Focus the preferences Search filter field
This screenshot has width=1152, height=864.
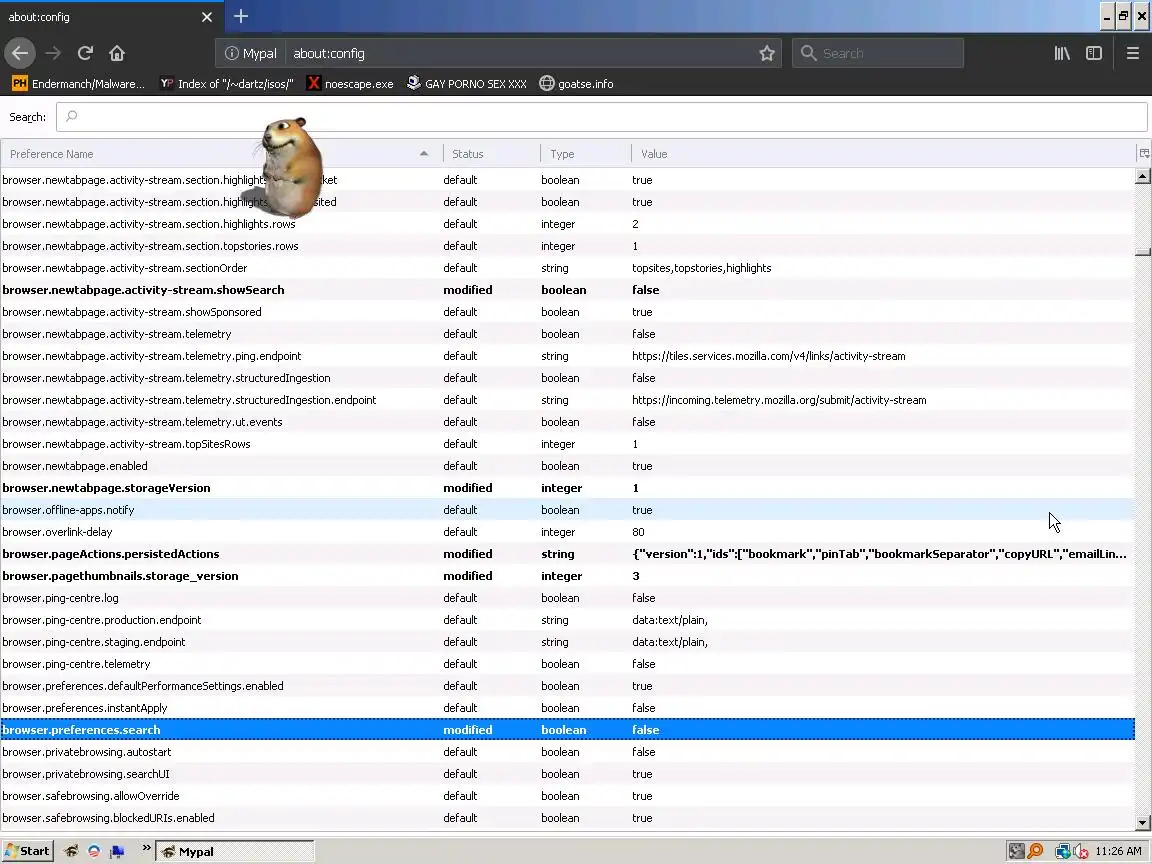(x=602, y=117)
